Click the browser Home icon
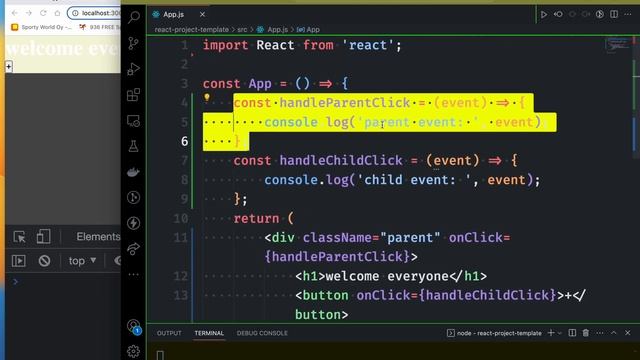 click(57, 13)
